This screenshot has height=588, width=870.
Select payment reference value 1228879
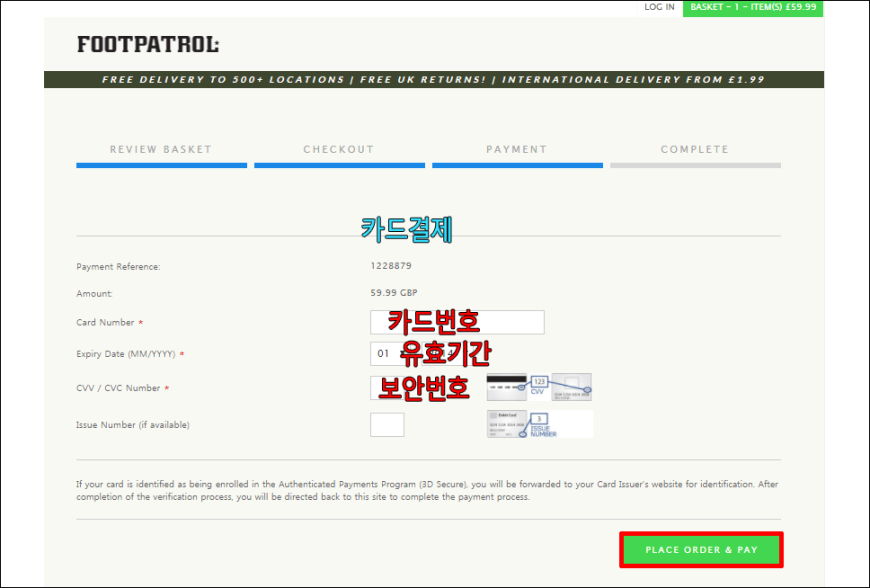(391, 266)
